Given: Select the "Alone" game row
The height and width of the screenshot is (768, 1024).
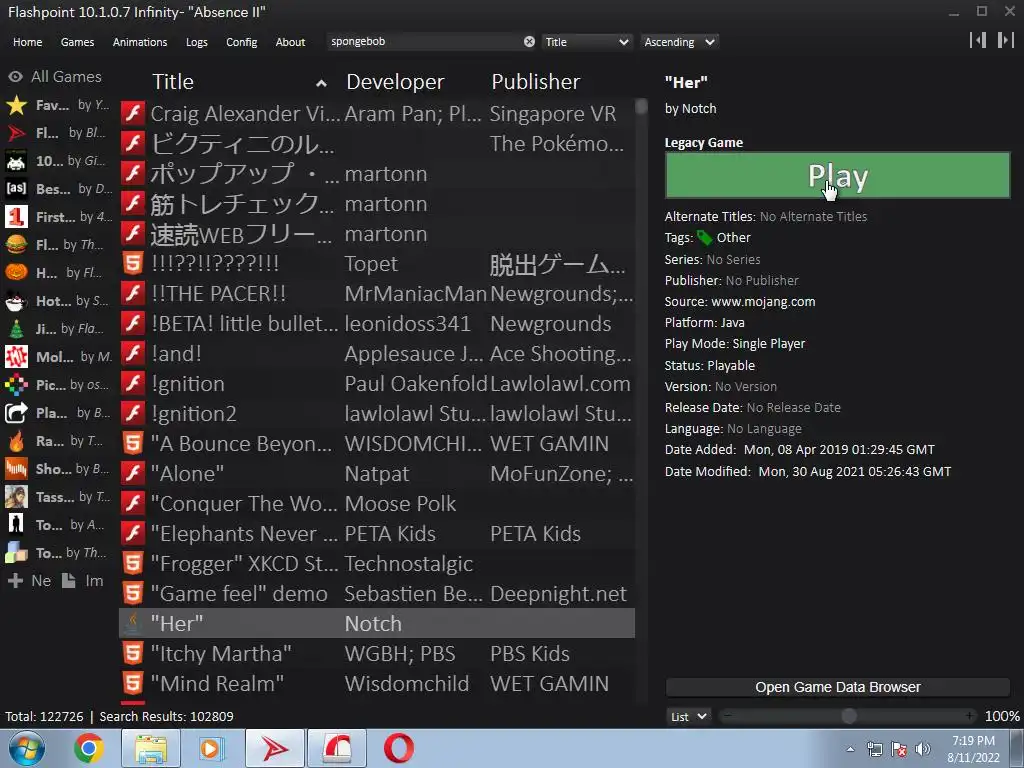Looking at the screenshot, I should (x=377, y=473).
